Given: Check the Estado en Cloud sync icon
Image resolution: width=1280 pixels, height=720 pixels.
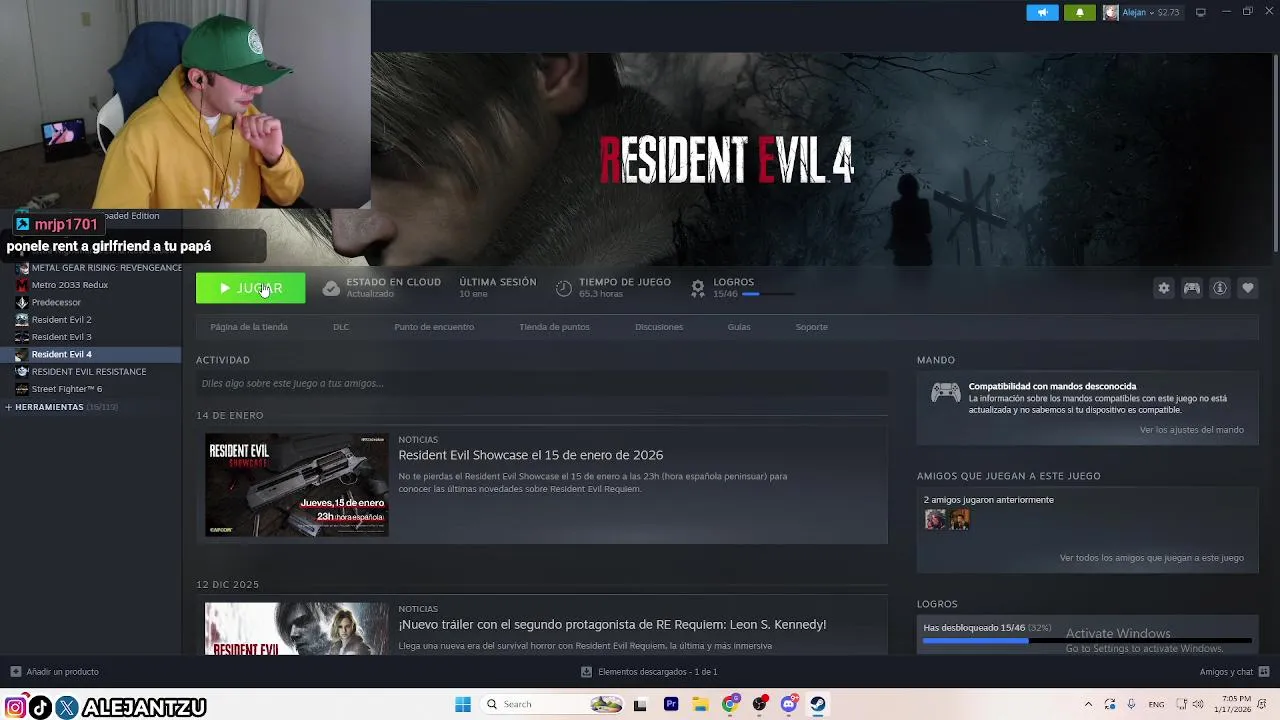Looking at the screenshot, I should 331,288.
